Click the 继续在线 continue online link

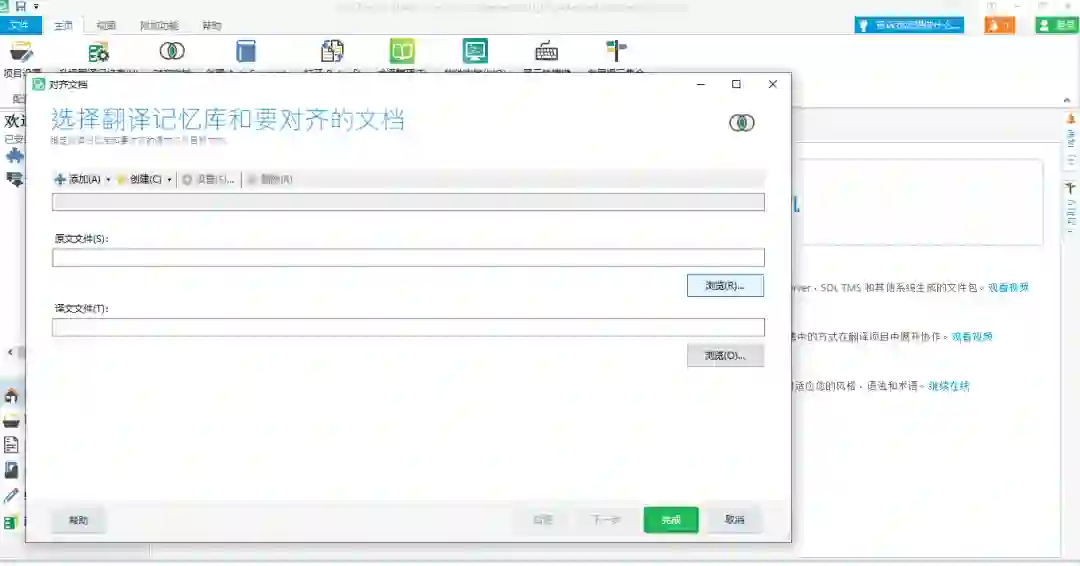click(x=948, y=386)
